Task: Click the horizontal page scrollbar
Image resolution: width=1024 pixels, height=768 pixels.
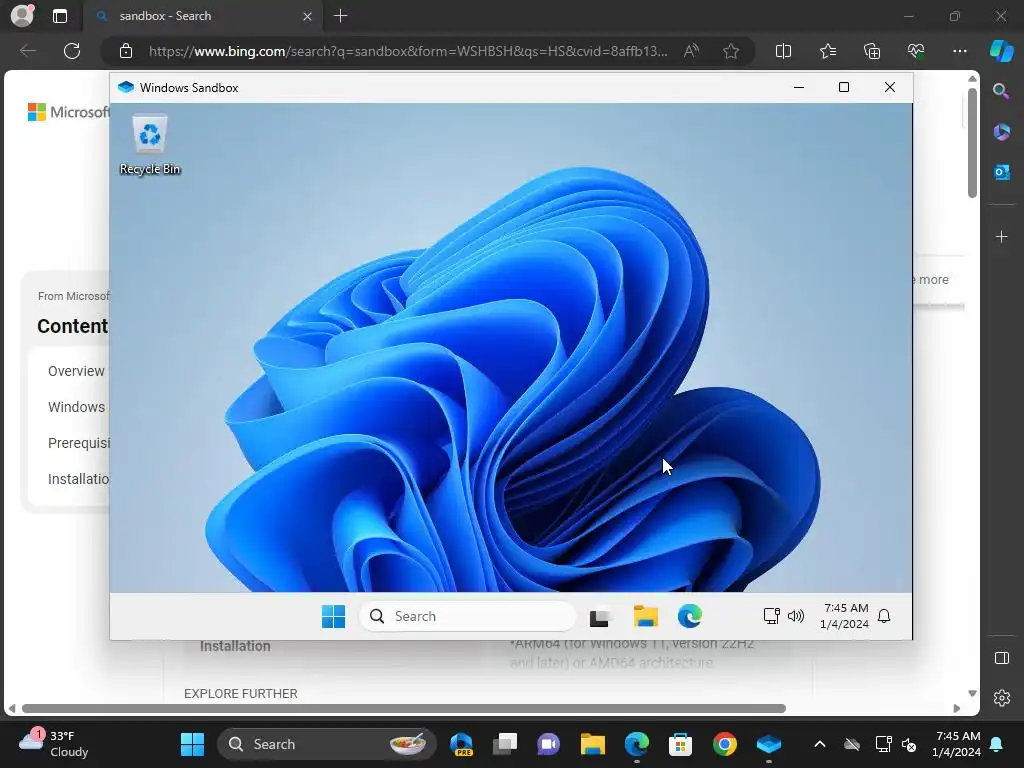Action: (x=404, y=709)
